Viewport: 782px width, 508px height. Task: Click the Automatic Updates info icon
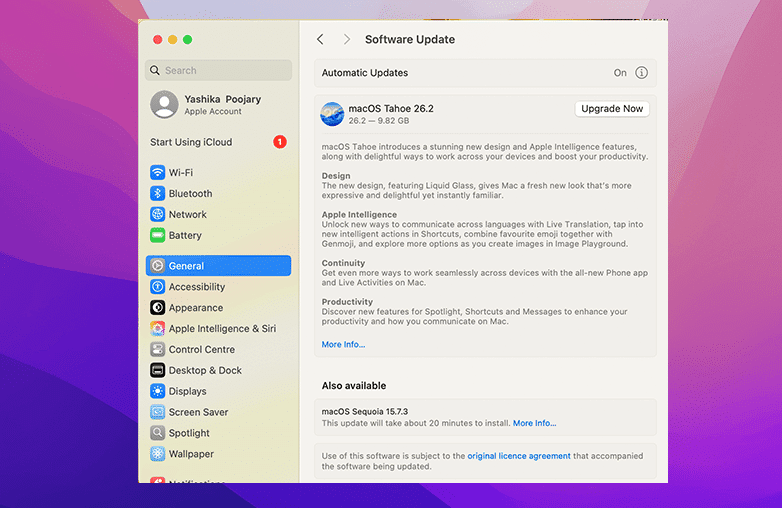coord(641,73)
